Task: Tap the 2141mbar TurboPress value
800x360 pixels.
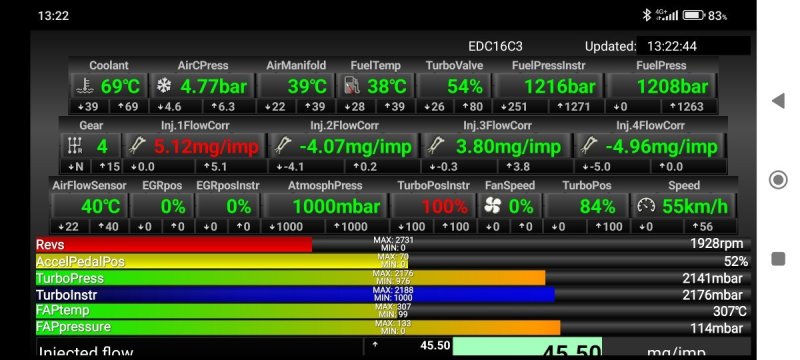Action: (x=712, y=278)
